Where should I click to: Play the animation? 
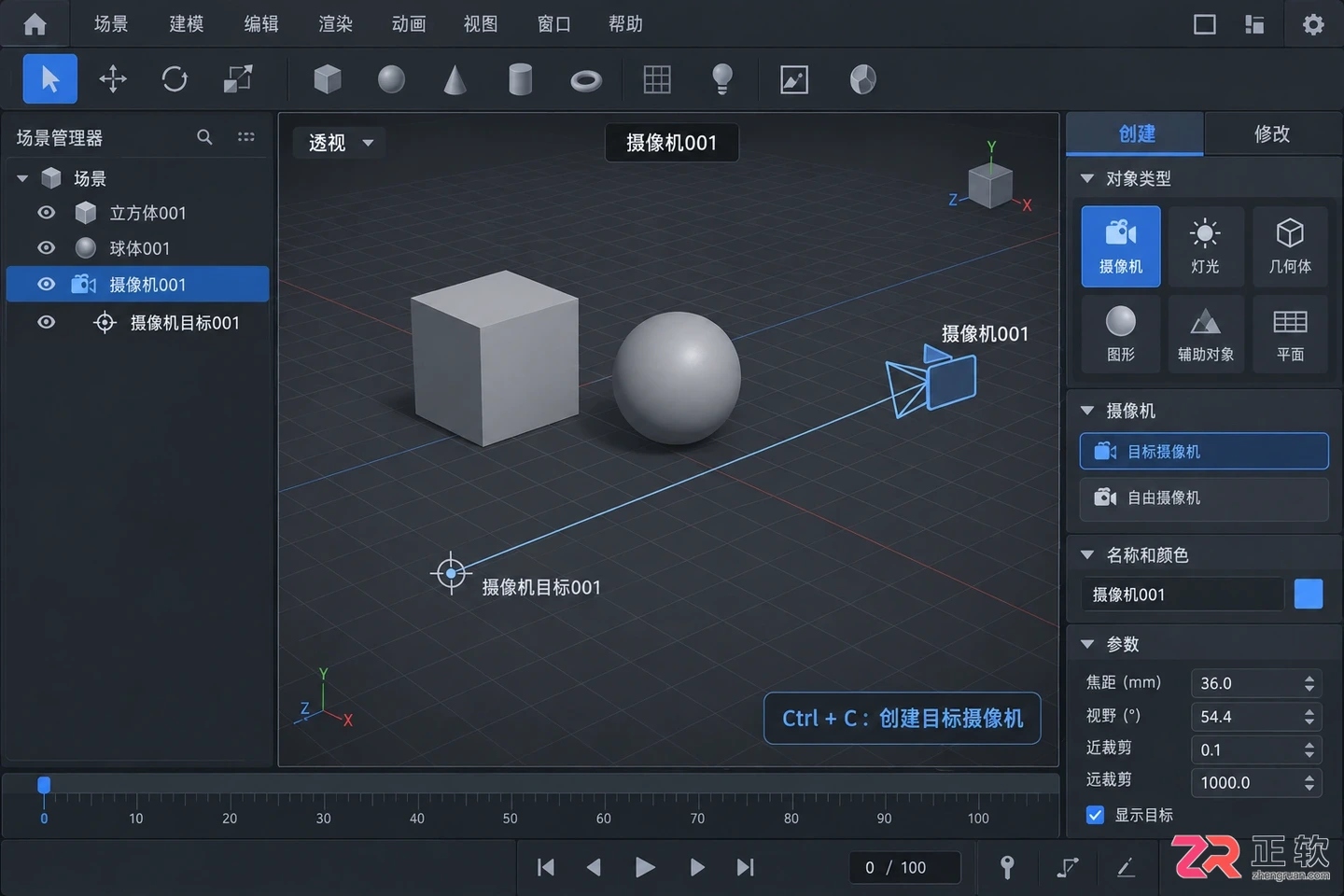pos(645,867)
